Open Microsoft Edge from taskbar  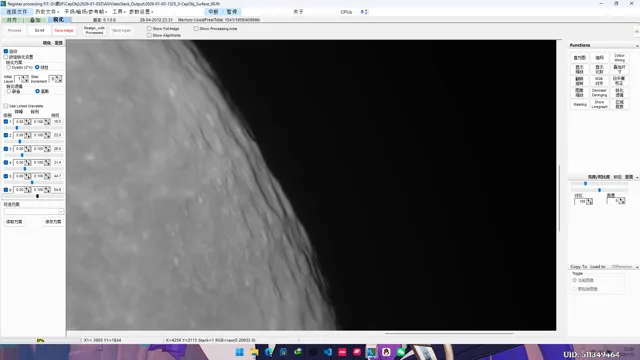(269, 352)
